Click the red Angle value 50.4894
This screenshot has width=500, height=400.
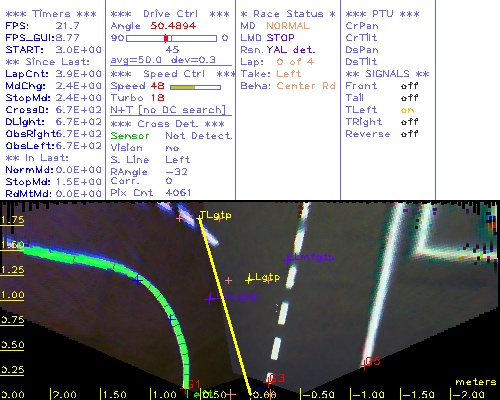(173, 26)
